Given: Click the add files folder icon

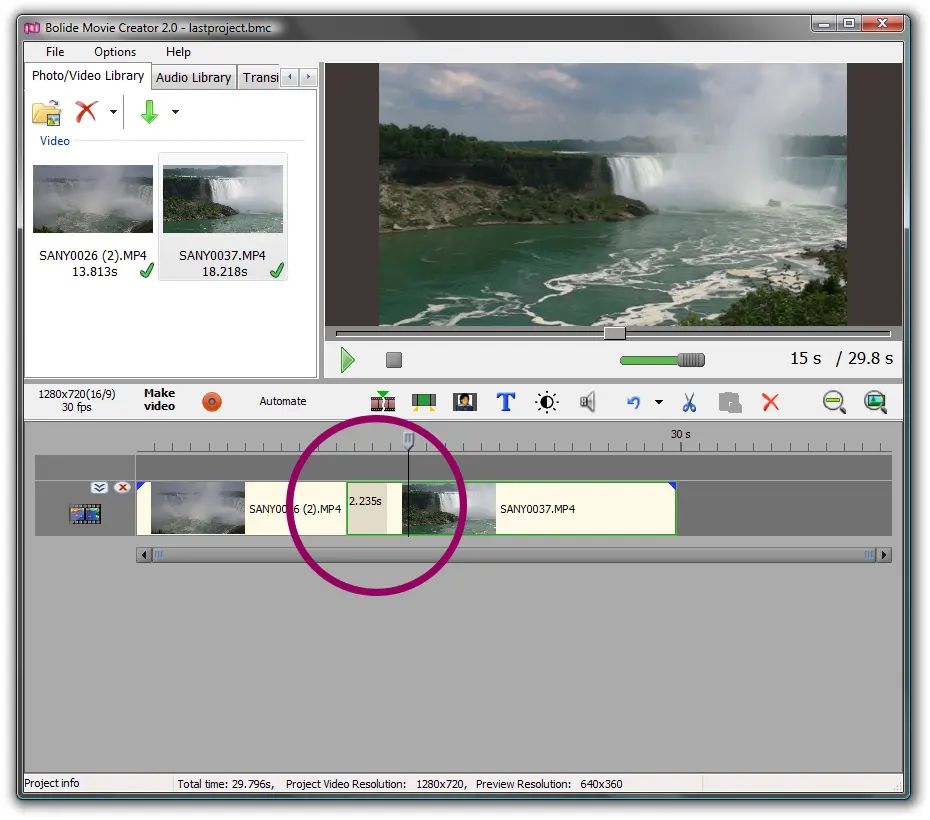Looking at the screenshot, I should 46,112.
